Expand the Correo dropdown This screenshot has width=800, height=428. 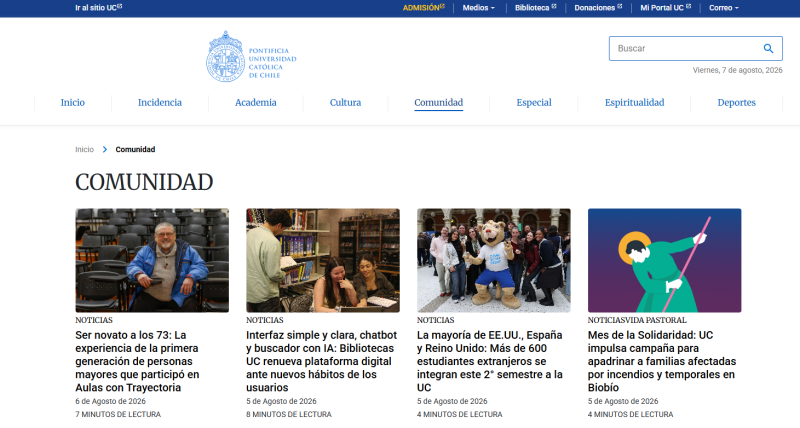[723, 8]
